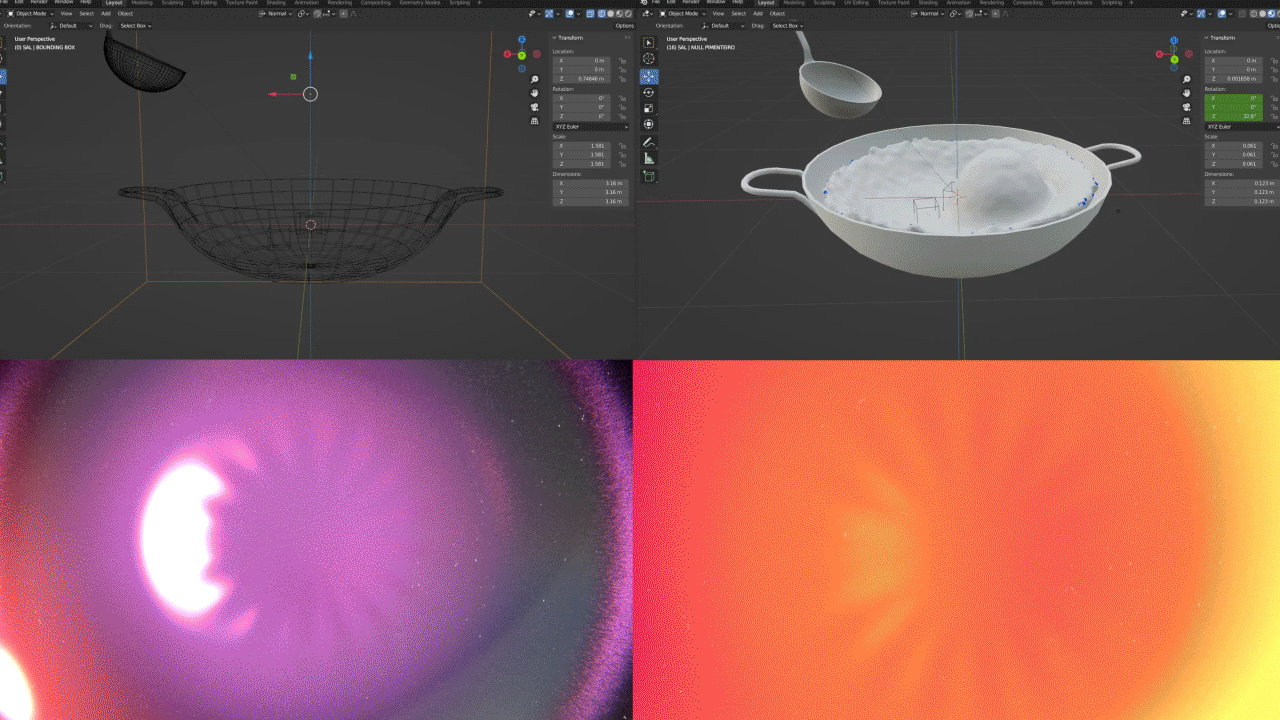Viewport: 1280px width, 720px height.
Task: Switch to solid shading in left window
Action: [x=610, y=14]
